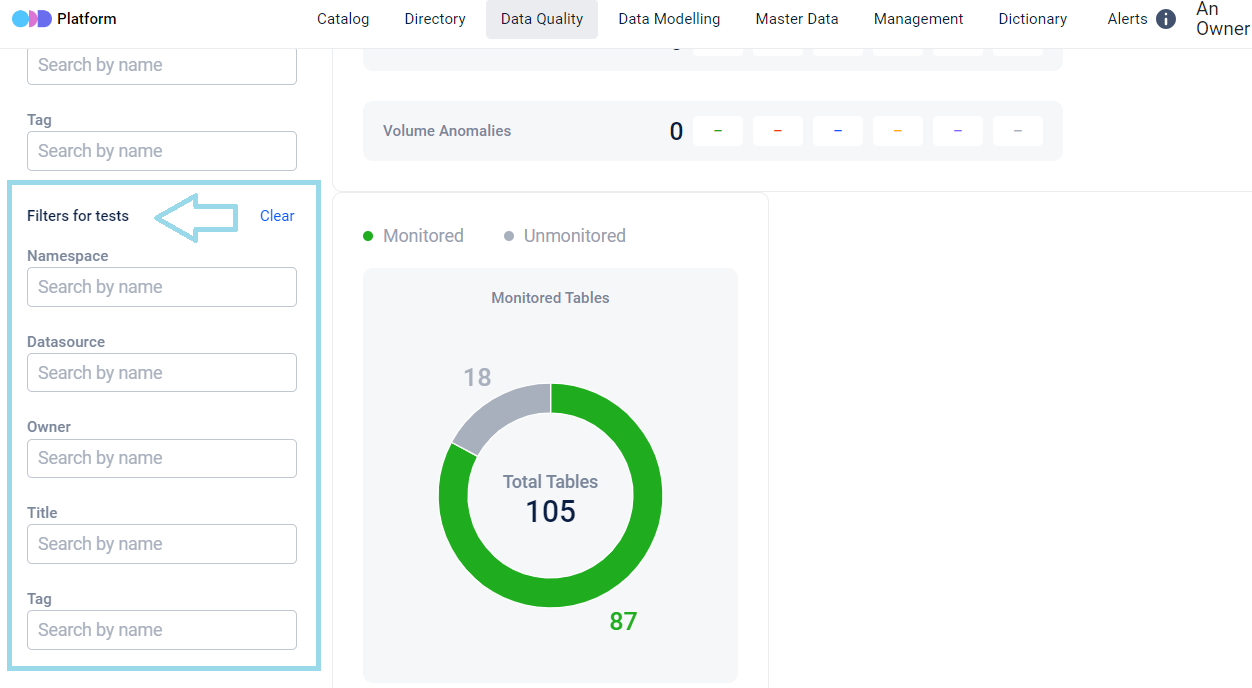Screen dimensions: 1252x688
Task: Toggle the Monitored legend item
Action: [x=413, y=236]
